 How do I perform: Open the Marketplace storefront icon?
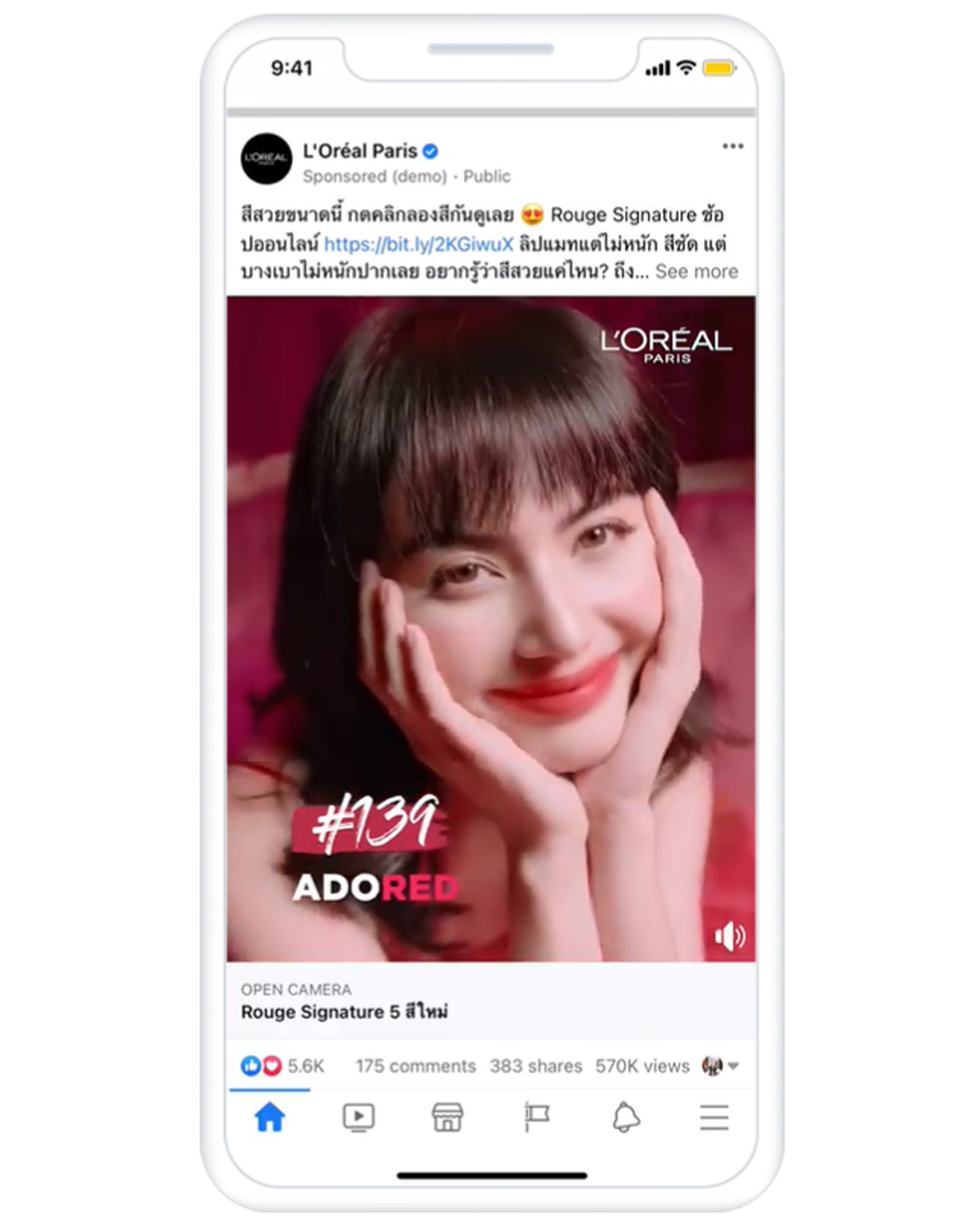point(447,1117)
